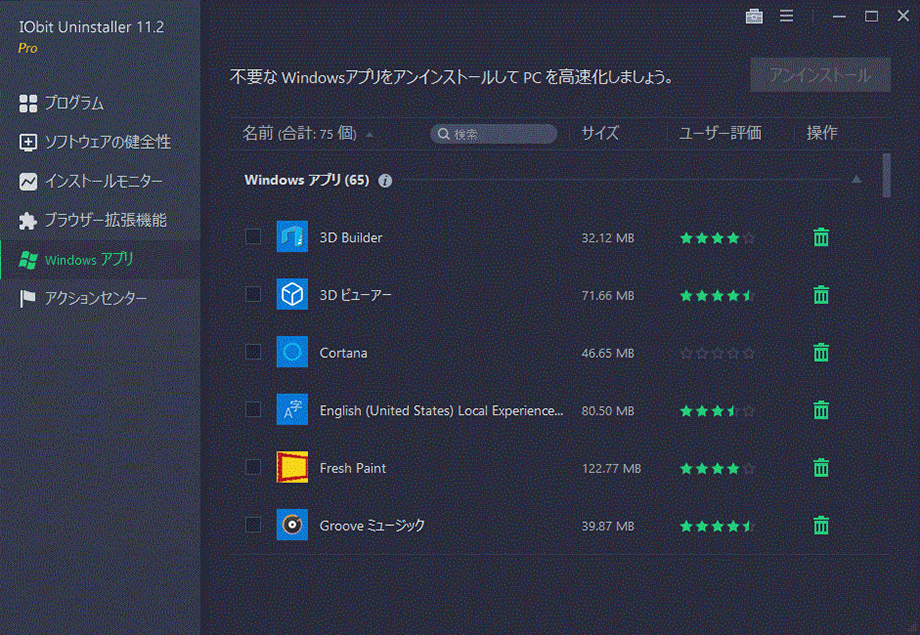
Task: Click the 3D ビューアー star rating
Action: (x=717, y=295)
